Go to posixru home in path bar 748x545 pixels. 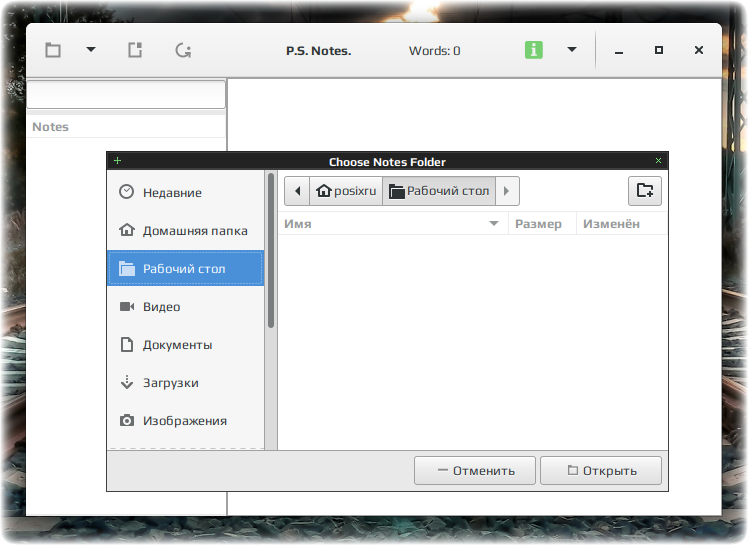click(x=346, y=191)
